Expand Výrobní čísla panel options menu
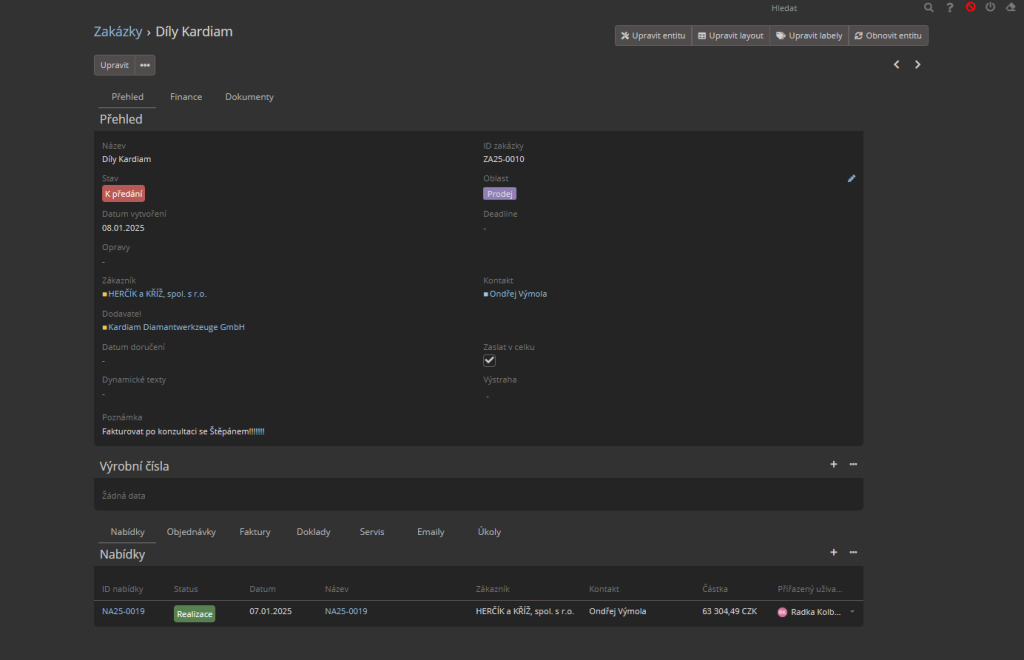 853,465
